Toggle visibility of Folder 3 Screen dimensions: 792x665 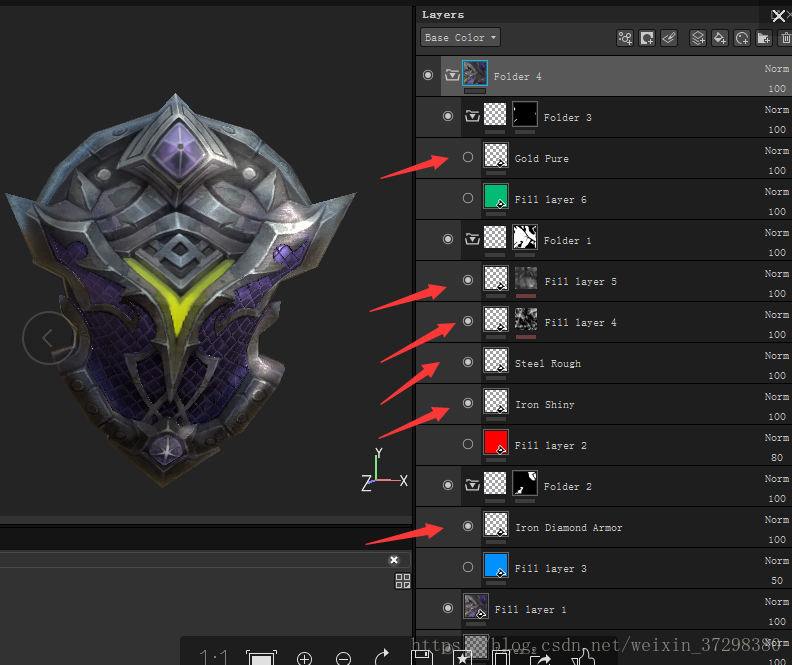[448, 116]
